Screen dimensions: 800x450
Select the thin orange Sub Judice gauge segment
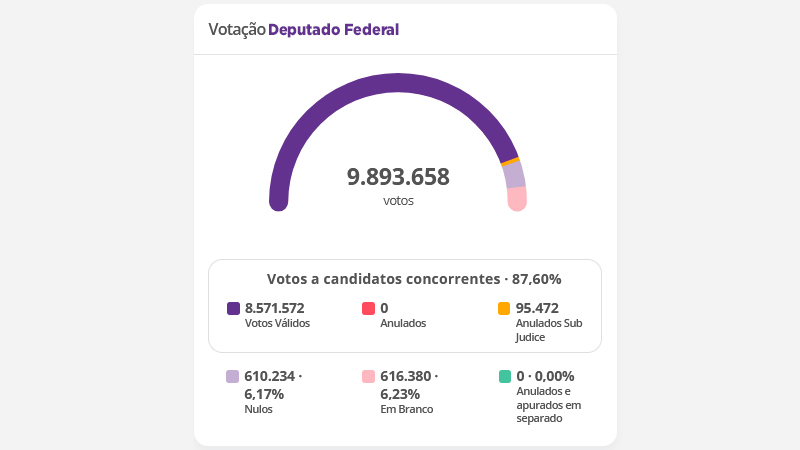point(510,161)
